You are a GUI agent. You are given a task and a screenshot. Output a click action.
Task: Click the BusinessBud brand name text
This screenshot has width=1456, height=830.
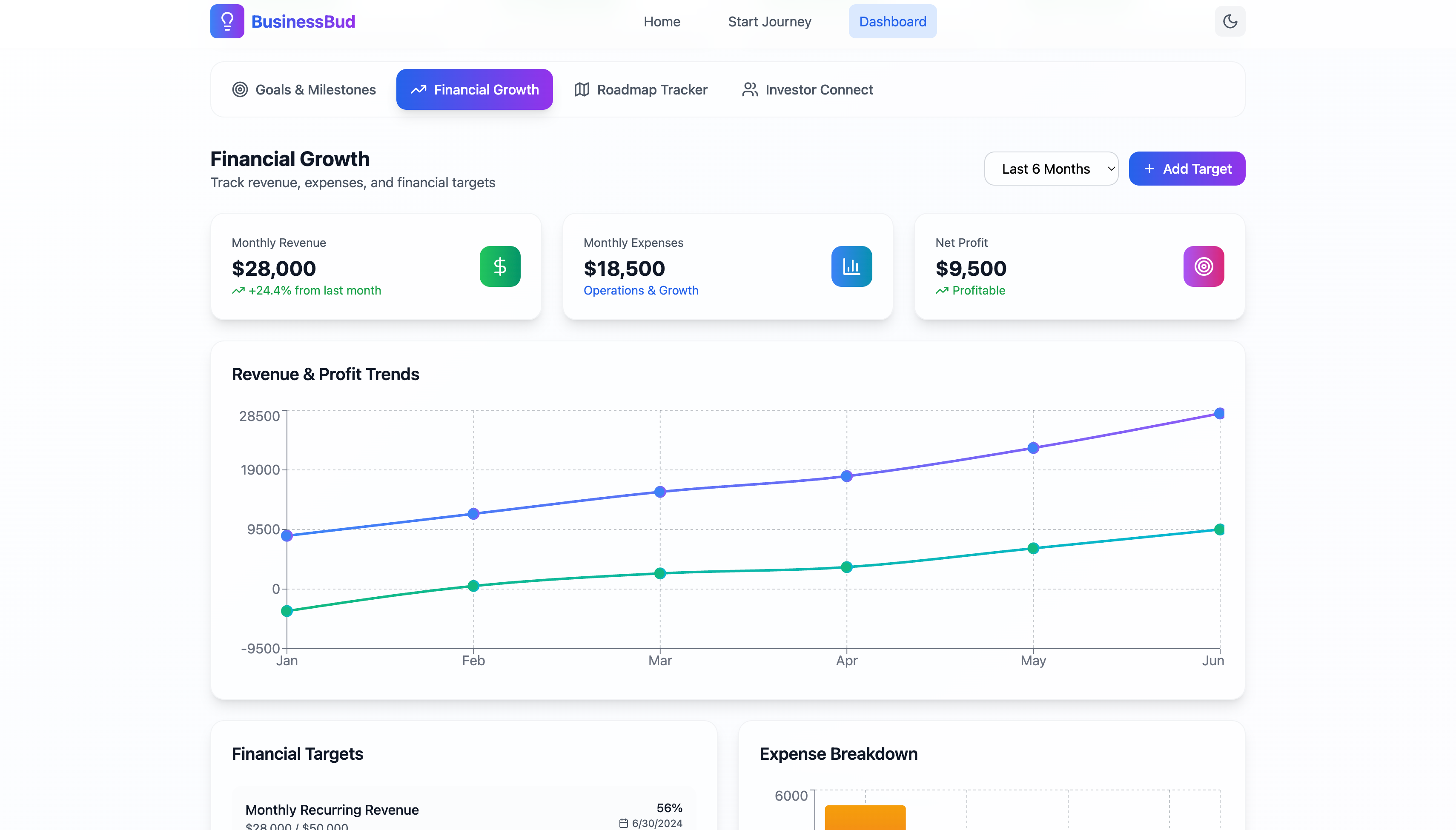pos(303,22)
